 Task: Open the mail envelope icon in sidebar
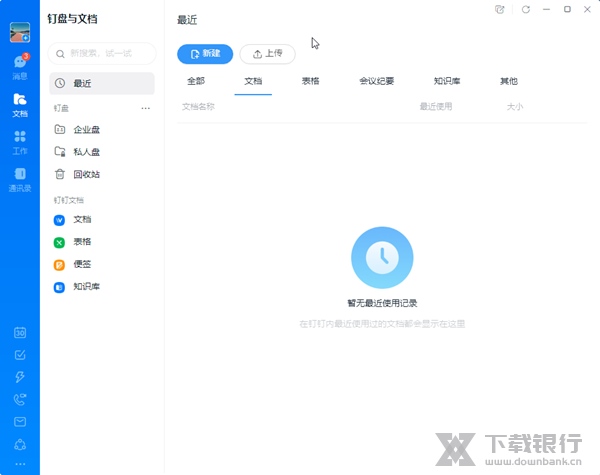pyautogui.click(x=20, y=421)
